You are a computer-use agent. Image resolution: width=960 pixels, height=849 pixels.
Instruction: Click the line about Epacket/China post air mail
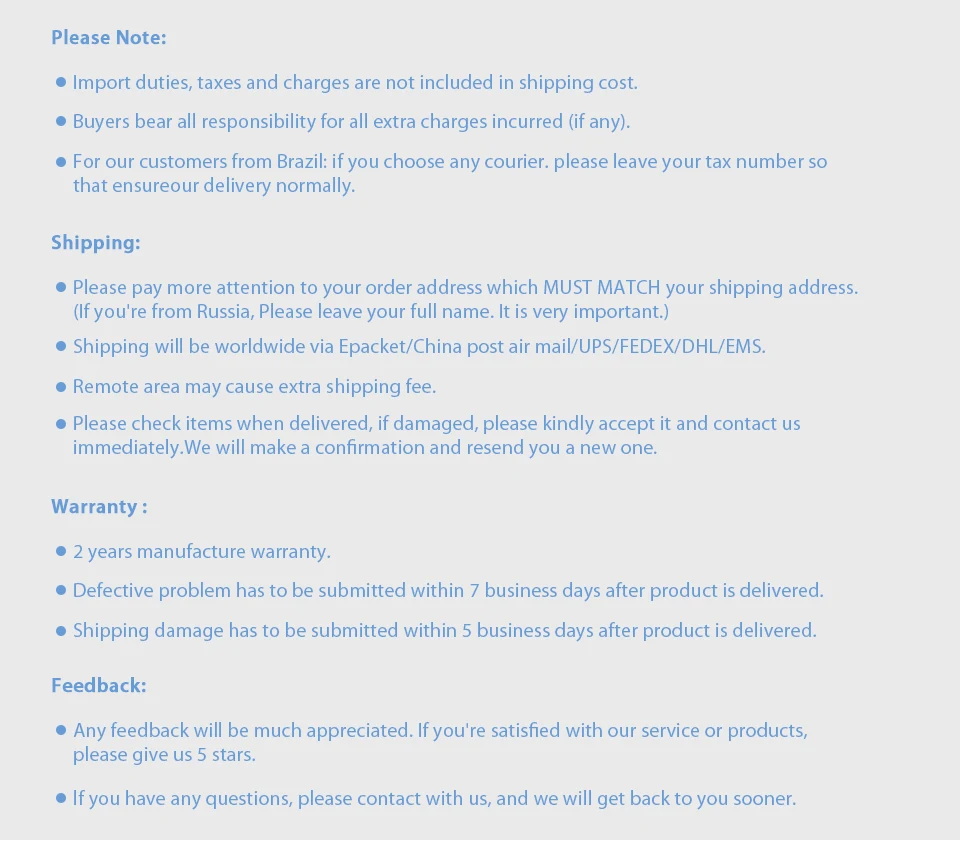(x=419, y=347)
